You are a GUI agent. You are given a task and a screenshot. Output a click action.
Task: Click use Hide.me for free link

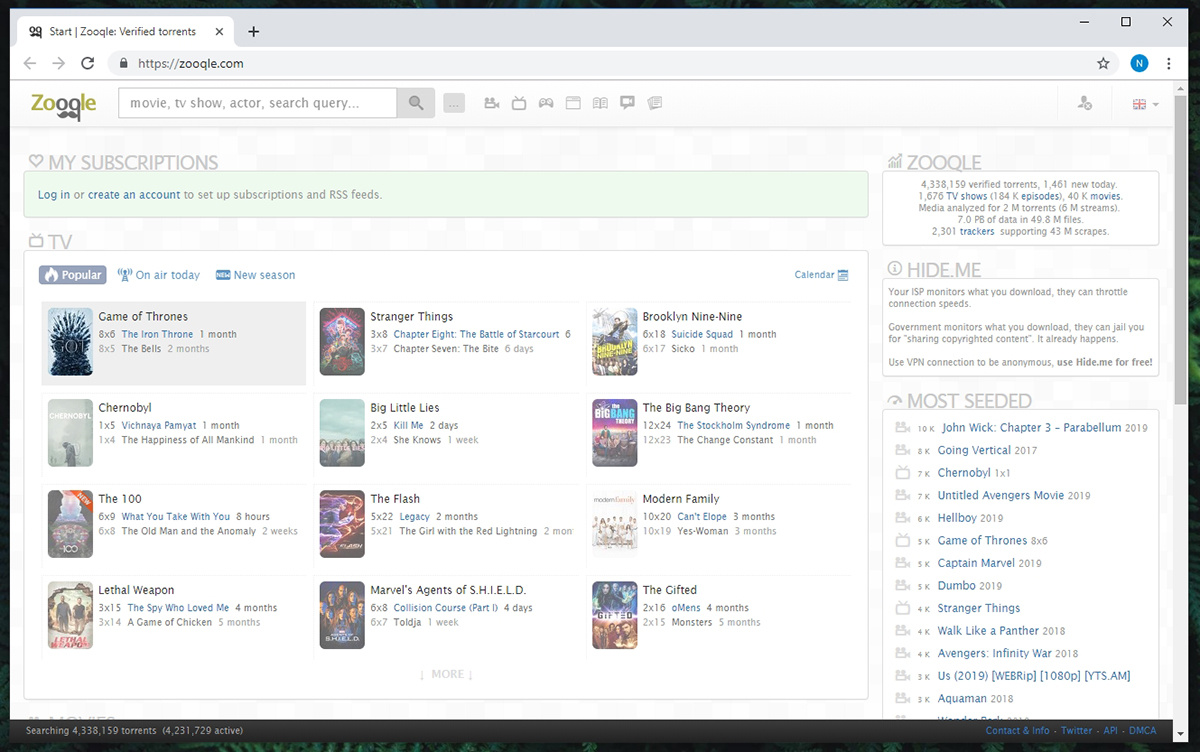click(x=1104, y=362)
